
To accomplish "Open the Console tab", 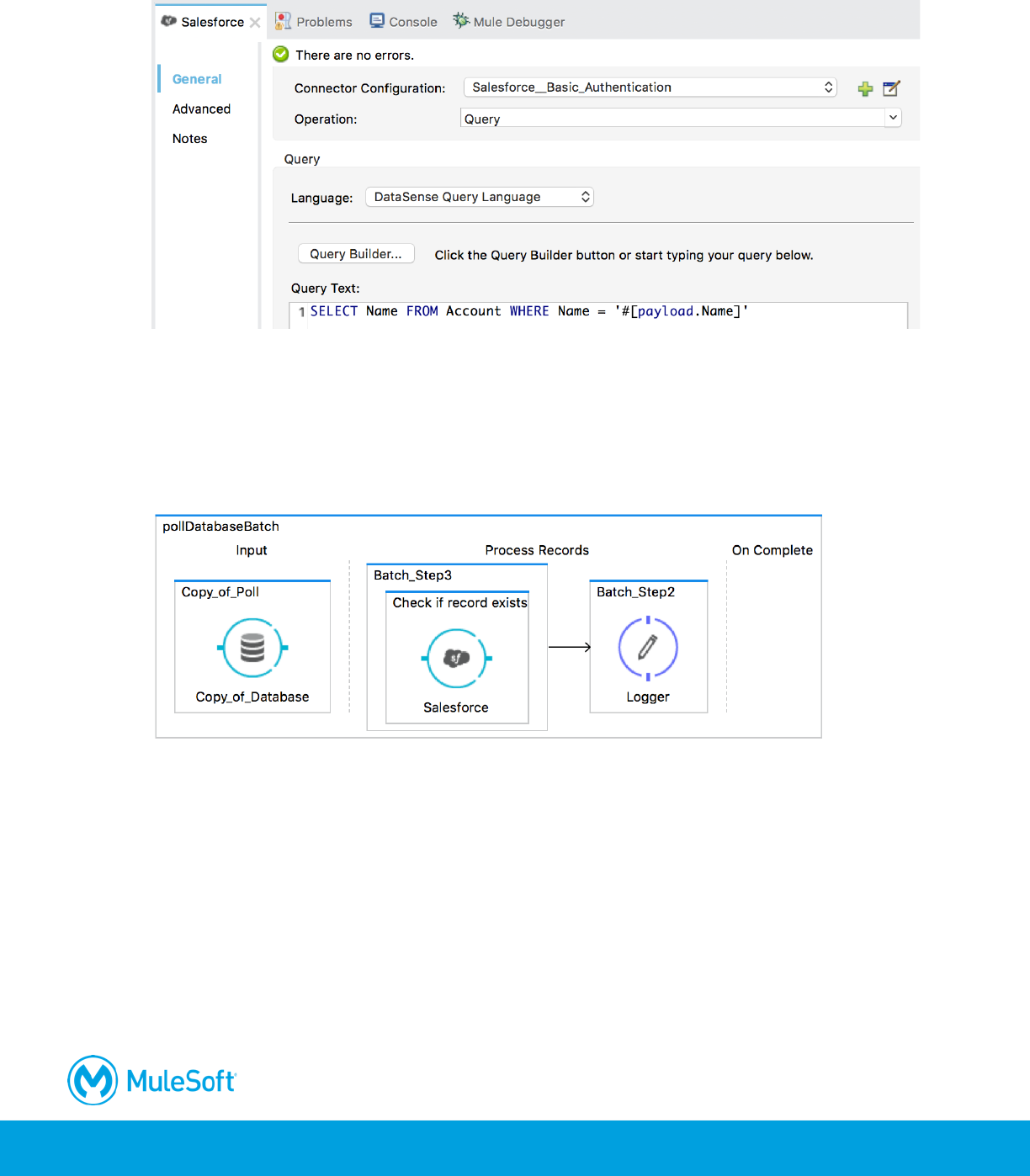I will point(404,22).
